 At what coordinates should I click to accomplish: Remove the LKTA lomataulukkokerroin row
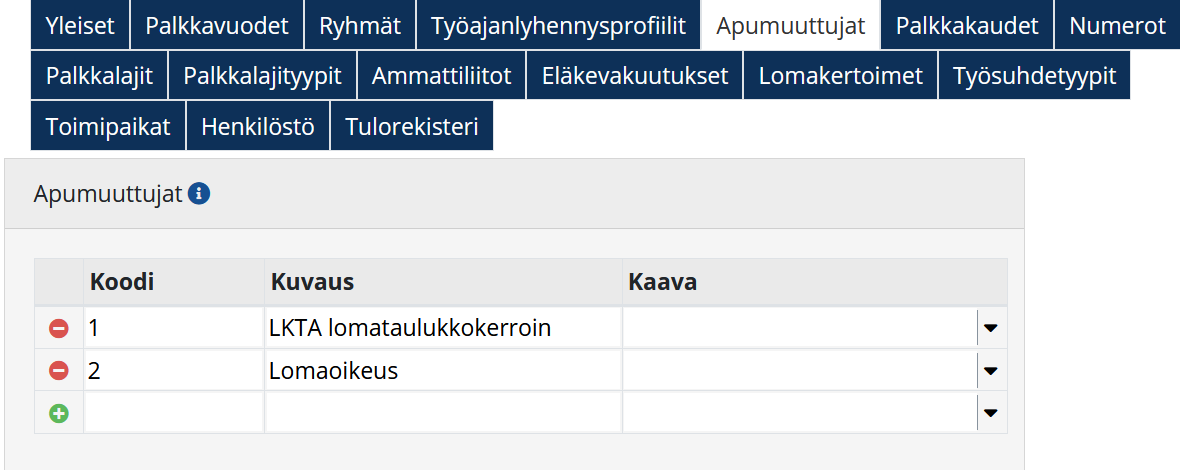click(59, 328)
